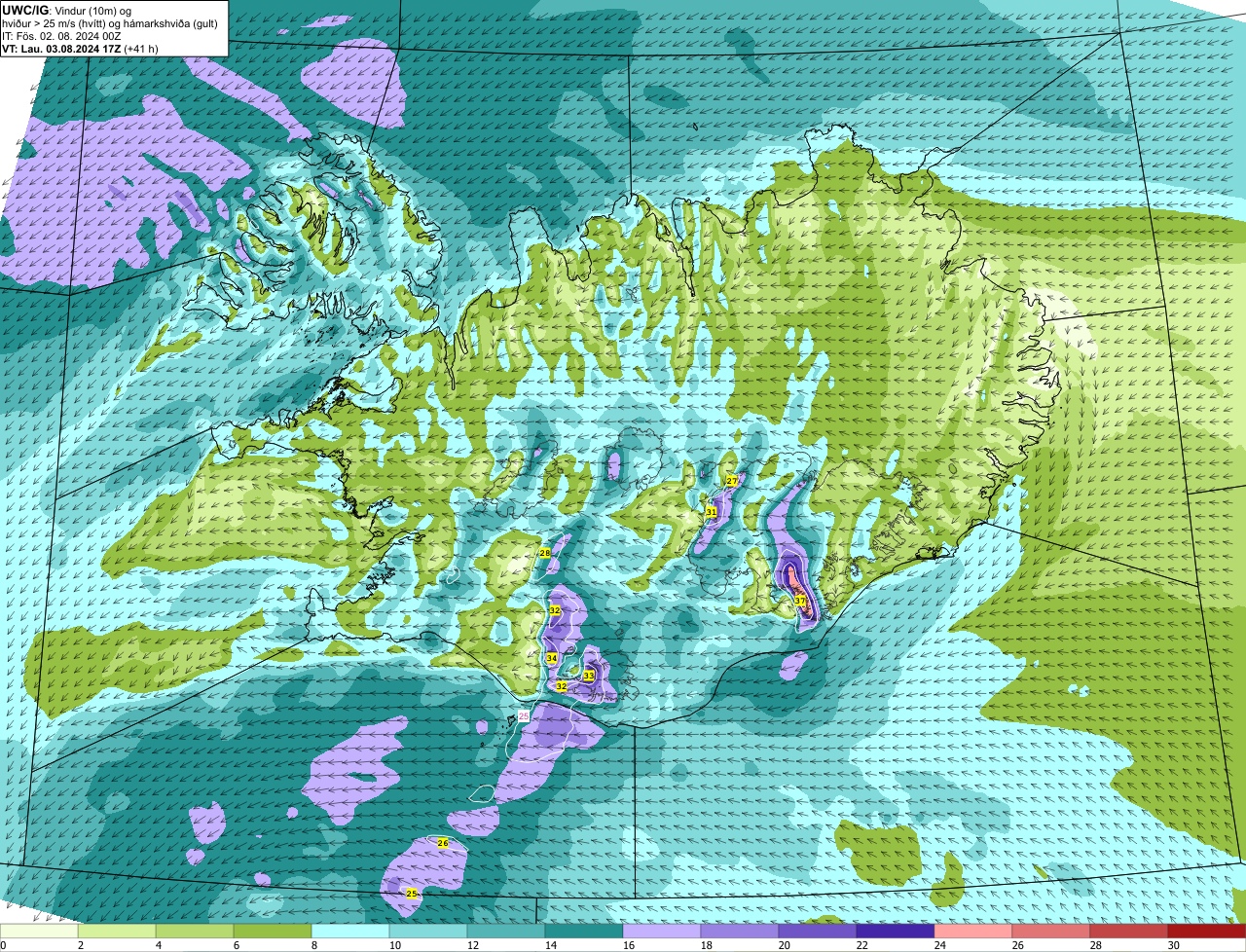Click the 'VT: Lau. 03.08.2024 17Z (+41 h)' line

[80, 48]
